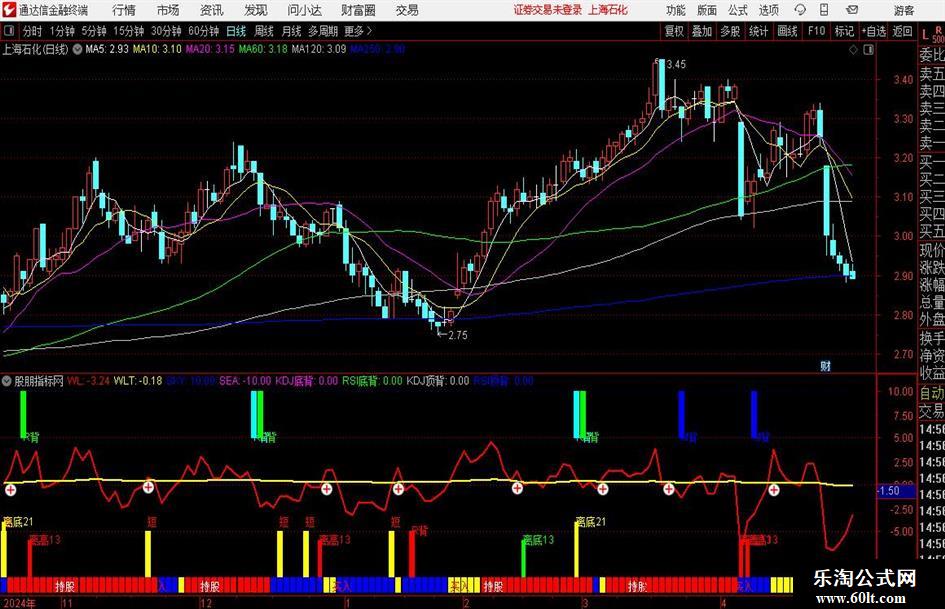This screenshot has width=945, height=609.
Task: Click the round icon beside 股朋指标网 indicator
Action: 7,380
